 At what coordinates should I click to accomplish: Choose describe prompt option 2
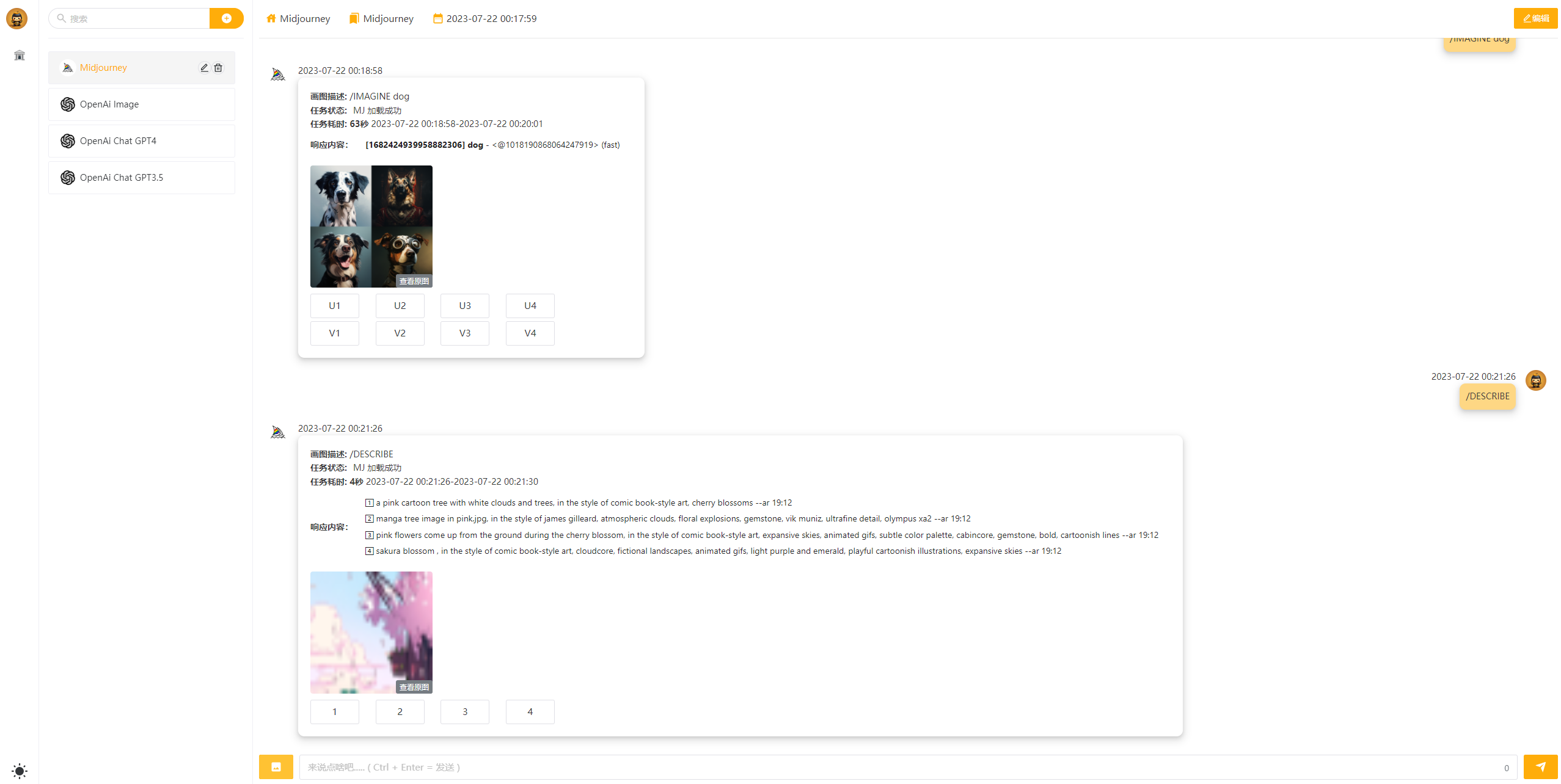pyautogui.click(x=400, y=712)
